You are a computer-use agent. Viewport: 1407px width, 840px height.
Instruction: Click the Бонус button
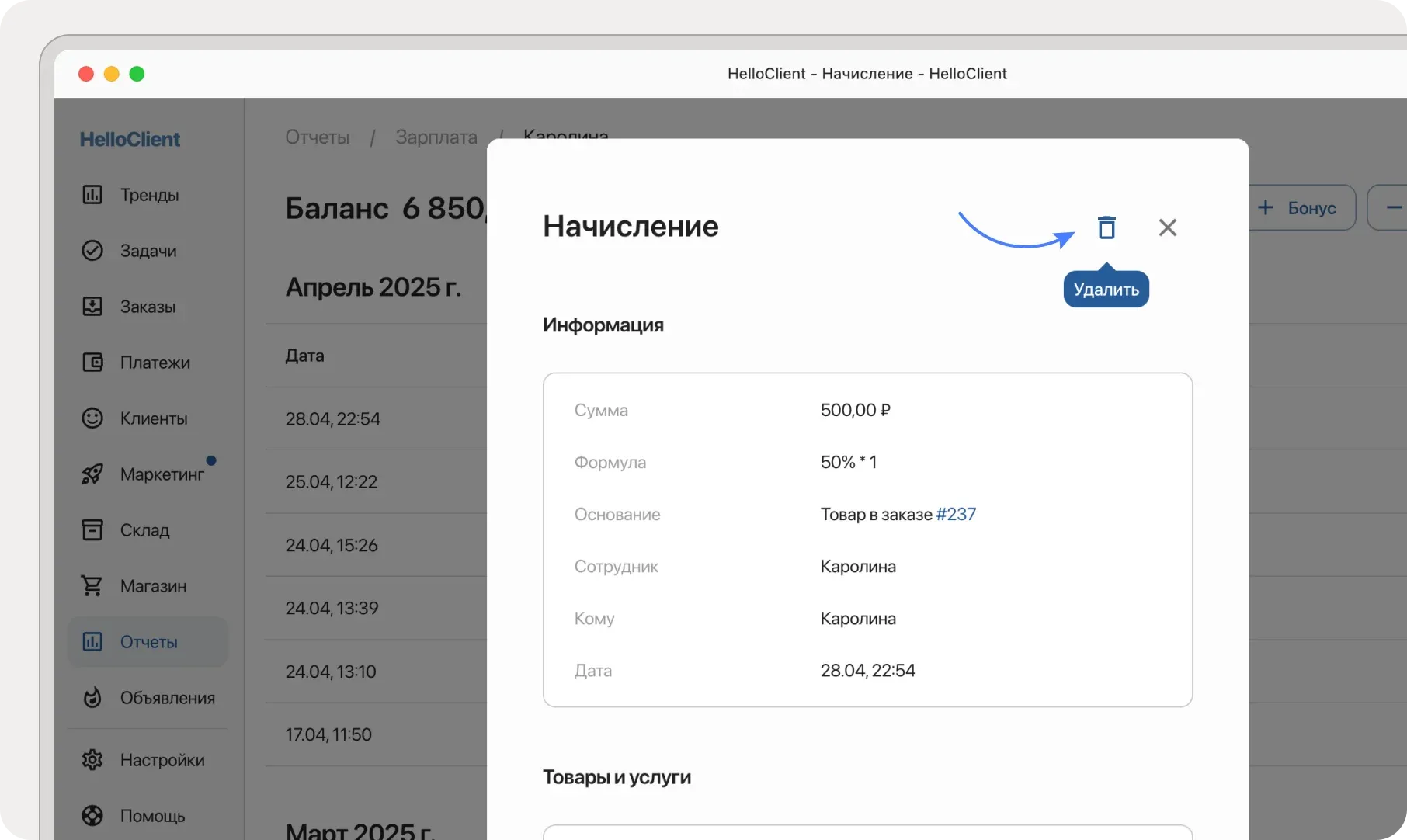tap(1302, 207)
